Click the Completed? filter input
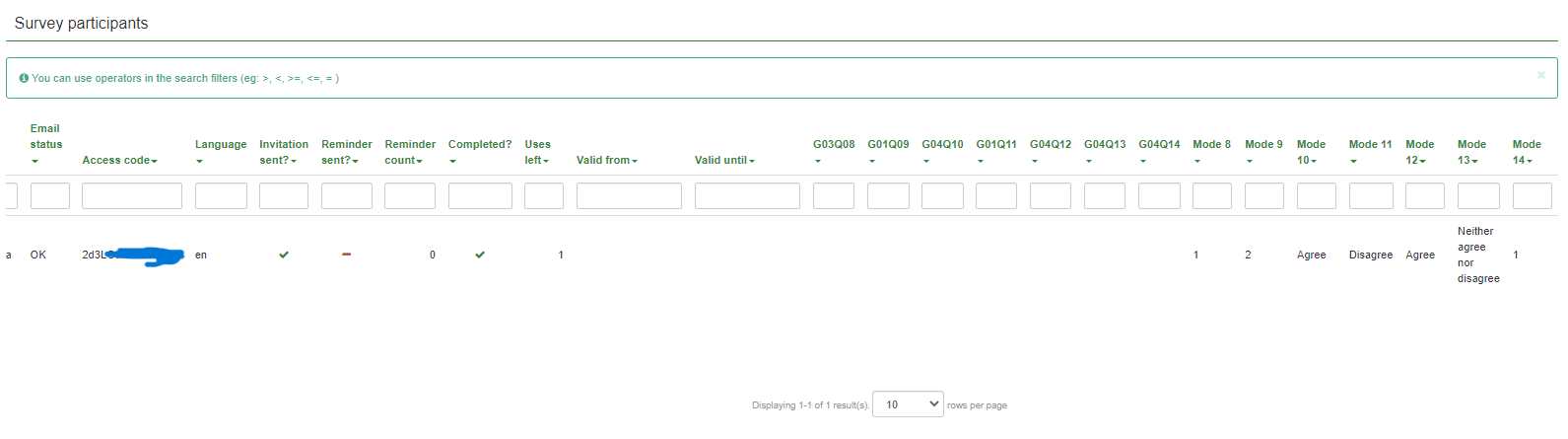This screenshot has width=1568, height=439. 480,196
